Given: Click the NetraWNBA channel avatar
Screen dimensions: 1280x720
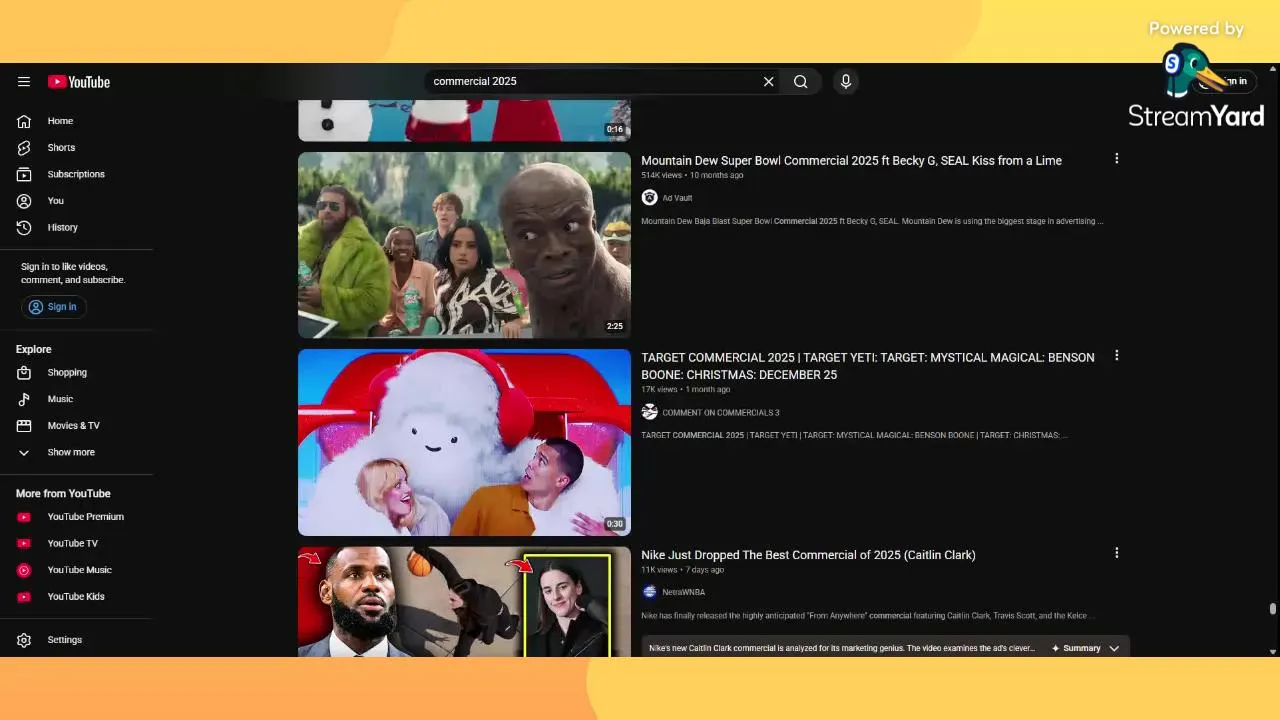Looking at the screenshot, I should click(x=649, y=592).
